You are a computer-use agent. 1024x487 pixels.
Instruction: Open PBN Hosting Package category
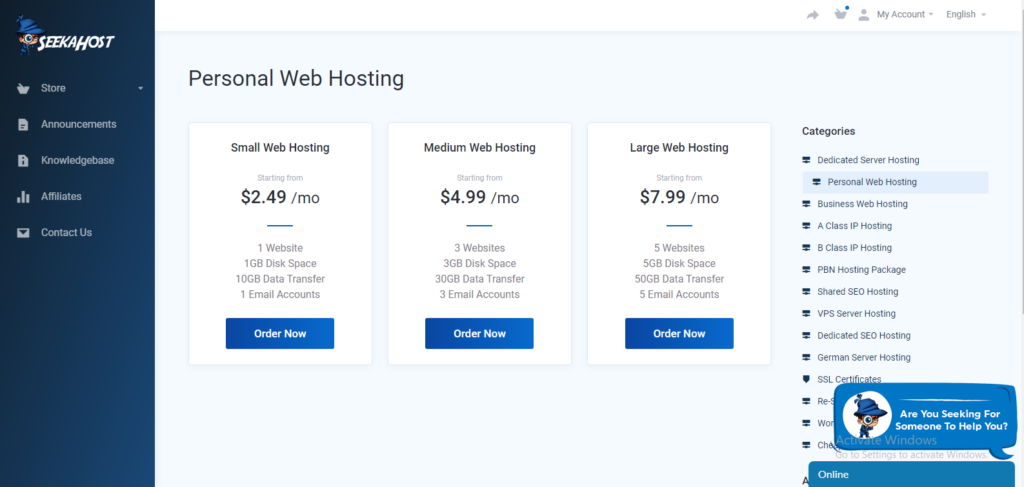(861, 270)
